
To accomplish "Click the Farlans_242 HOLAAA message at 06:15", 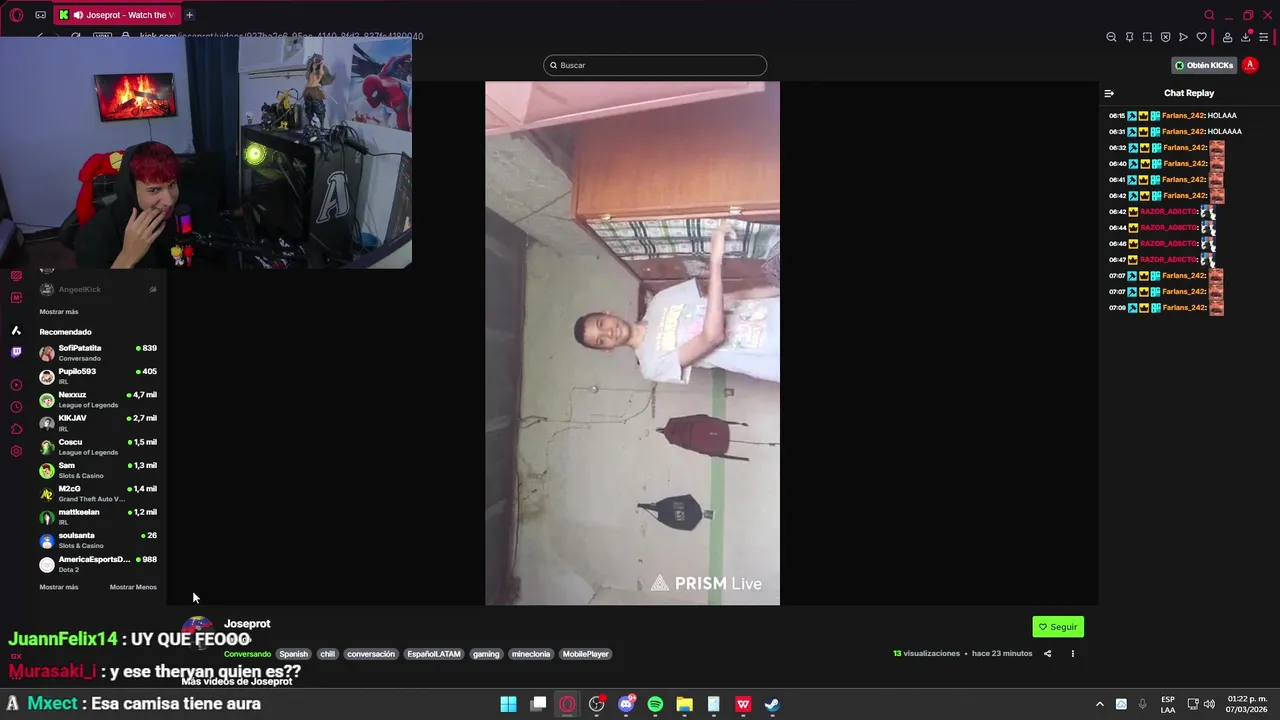I will coord(1173,115).
